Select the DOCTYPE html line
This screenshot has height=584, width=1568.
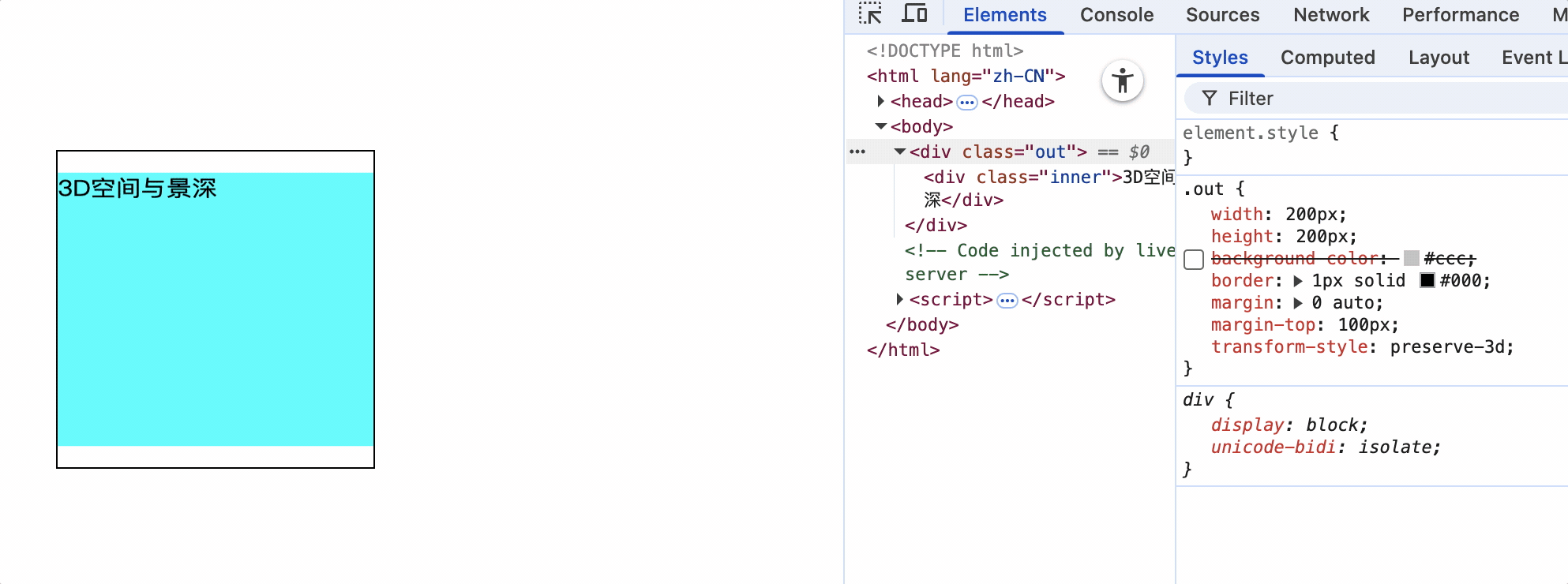944,51
